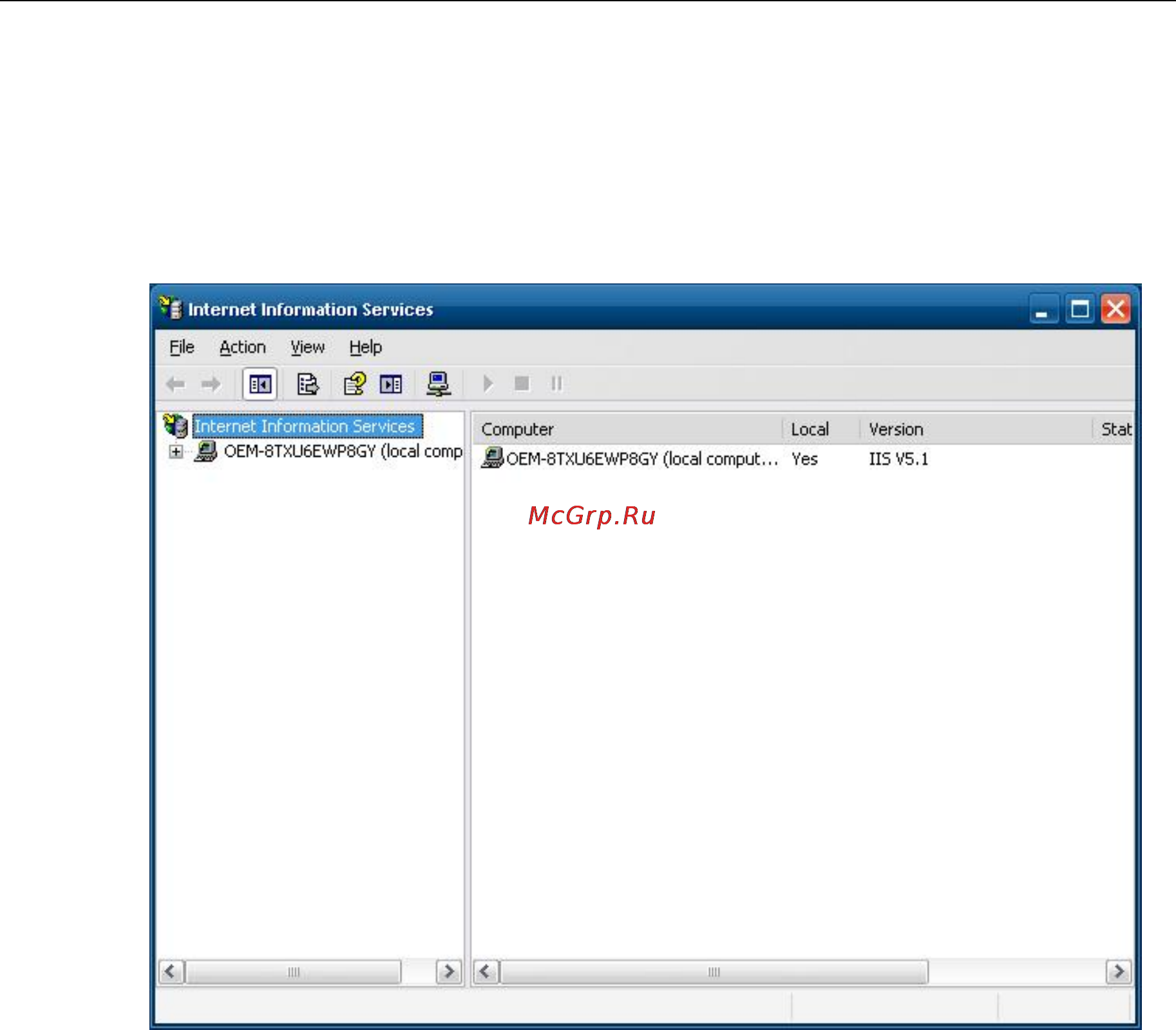The image size is (1176, 1030).
Task: Open the Action menu
Action: tap(242, 347)
